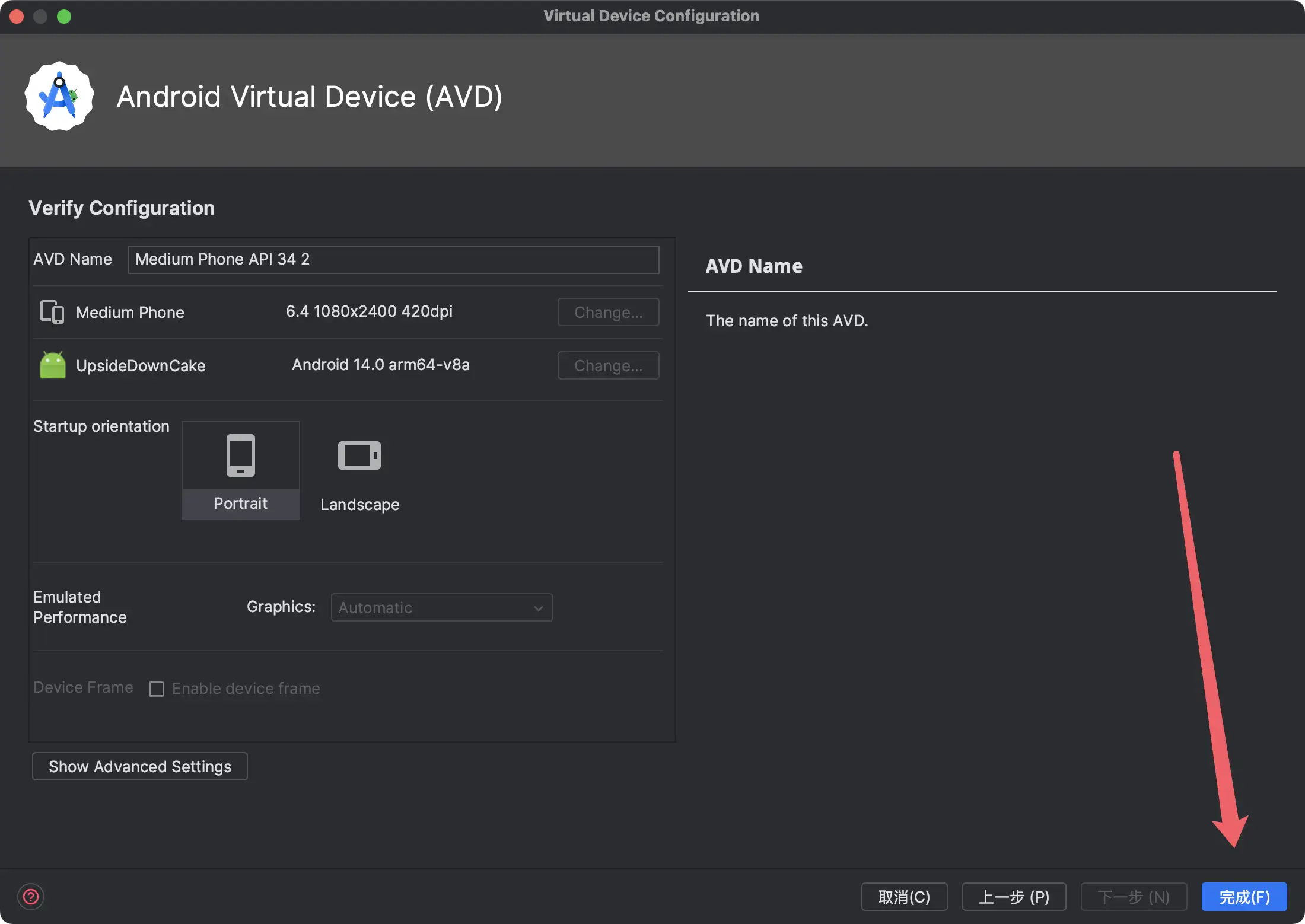Click the Graphics dropdown chevron arrow
Image resolution: width=1305 pixels, height=924 pixels.
(538, 608)
